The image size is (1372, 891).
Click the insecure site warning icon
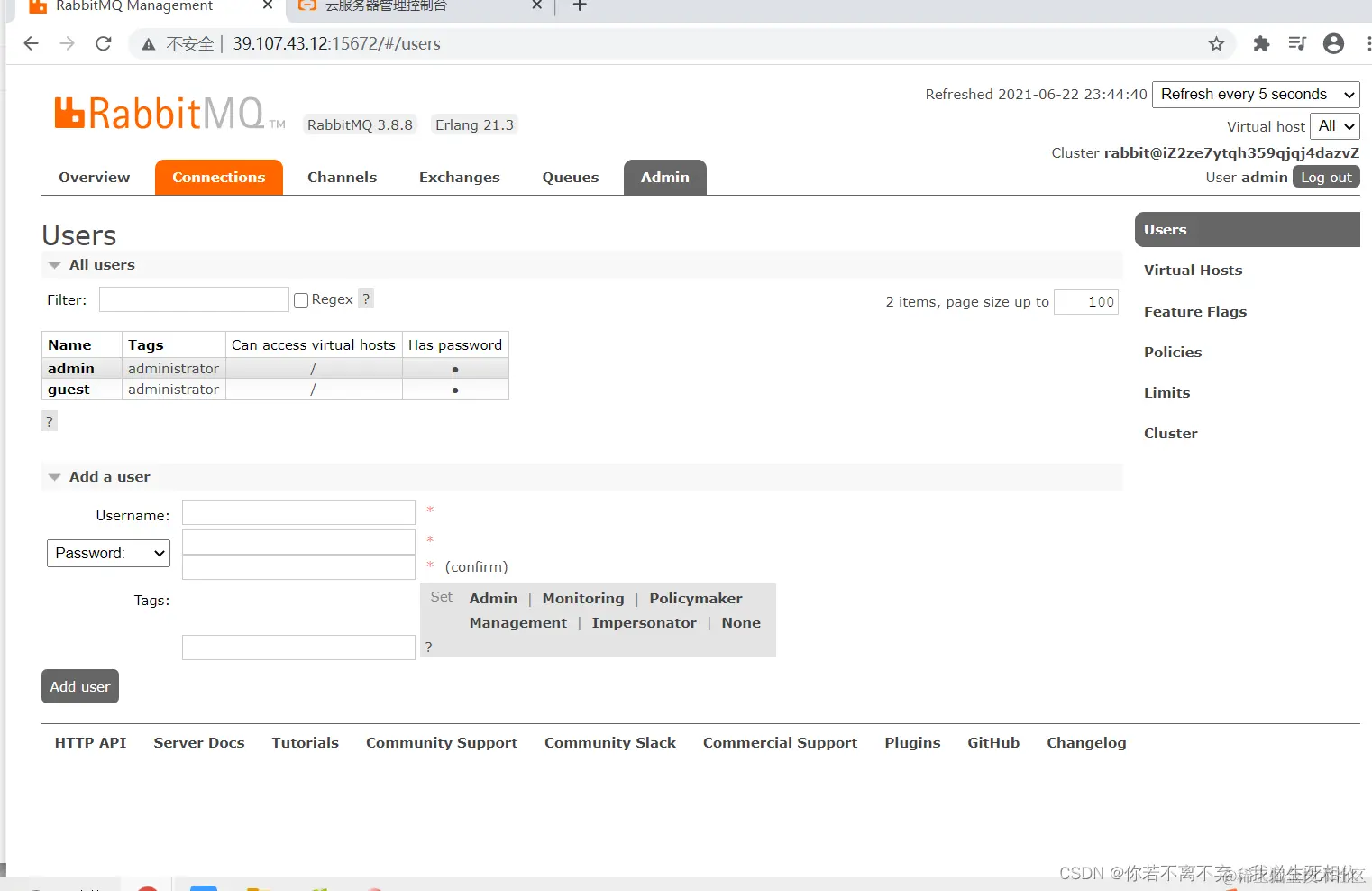[x=149, y=44]
